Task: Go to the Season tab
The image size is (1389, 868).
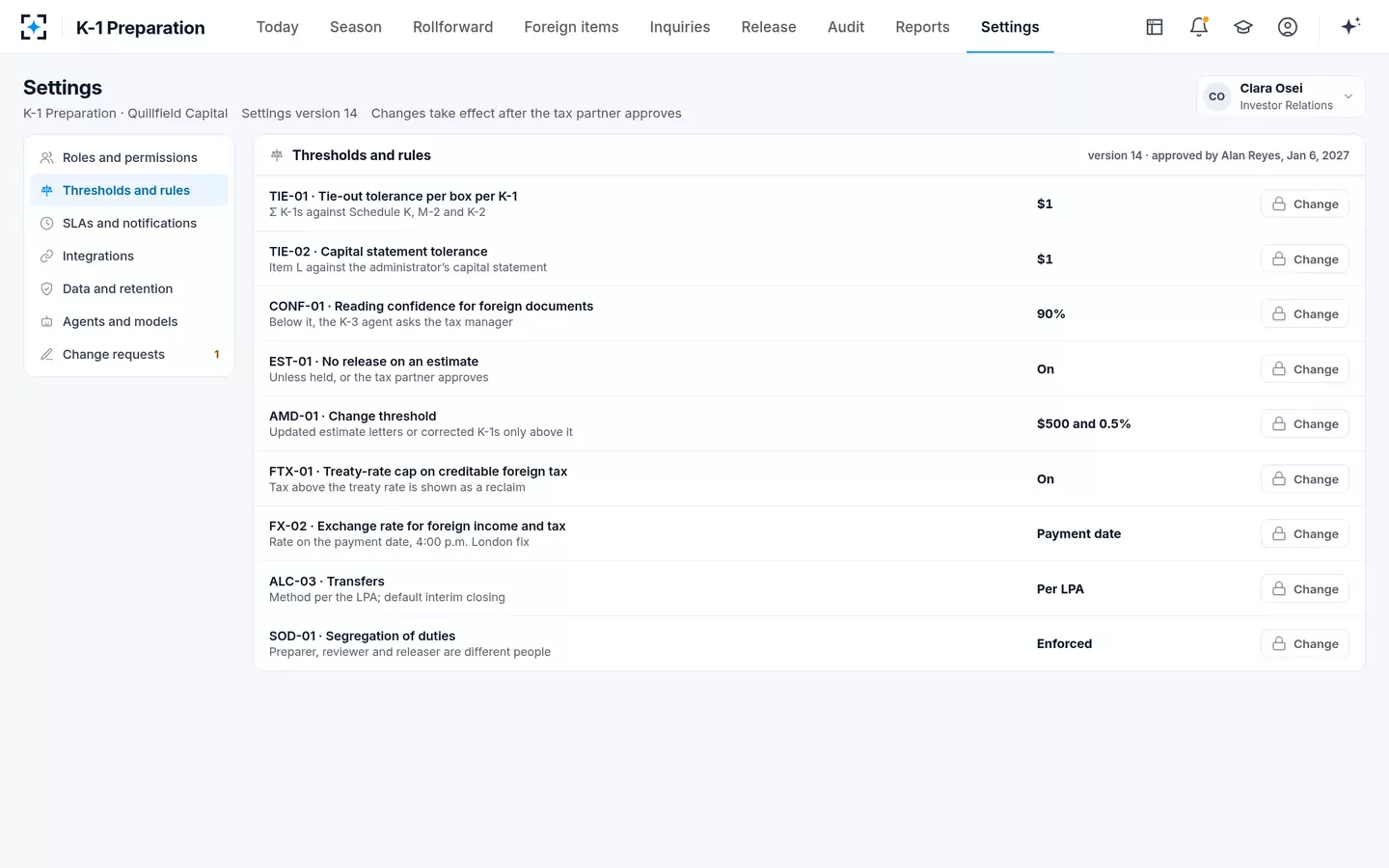Action: pos(356,27)
